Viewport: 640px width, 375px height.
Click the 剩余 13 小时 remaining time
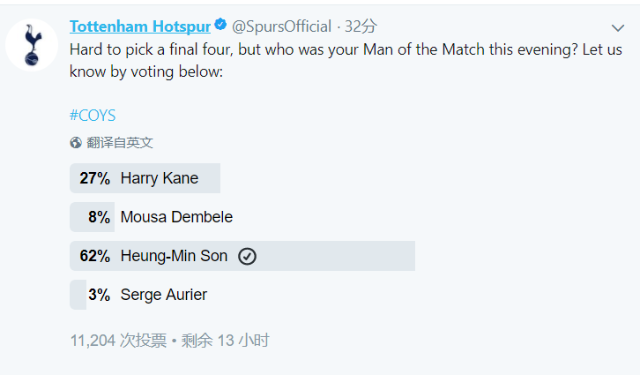[225, 340]
